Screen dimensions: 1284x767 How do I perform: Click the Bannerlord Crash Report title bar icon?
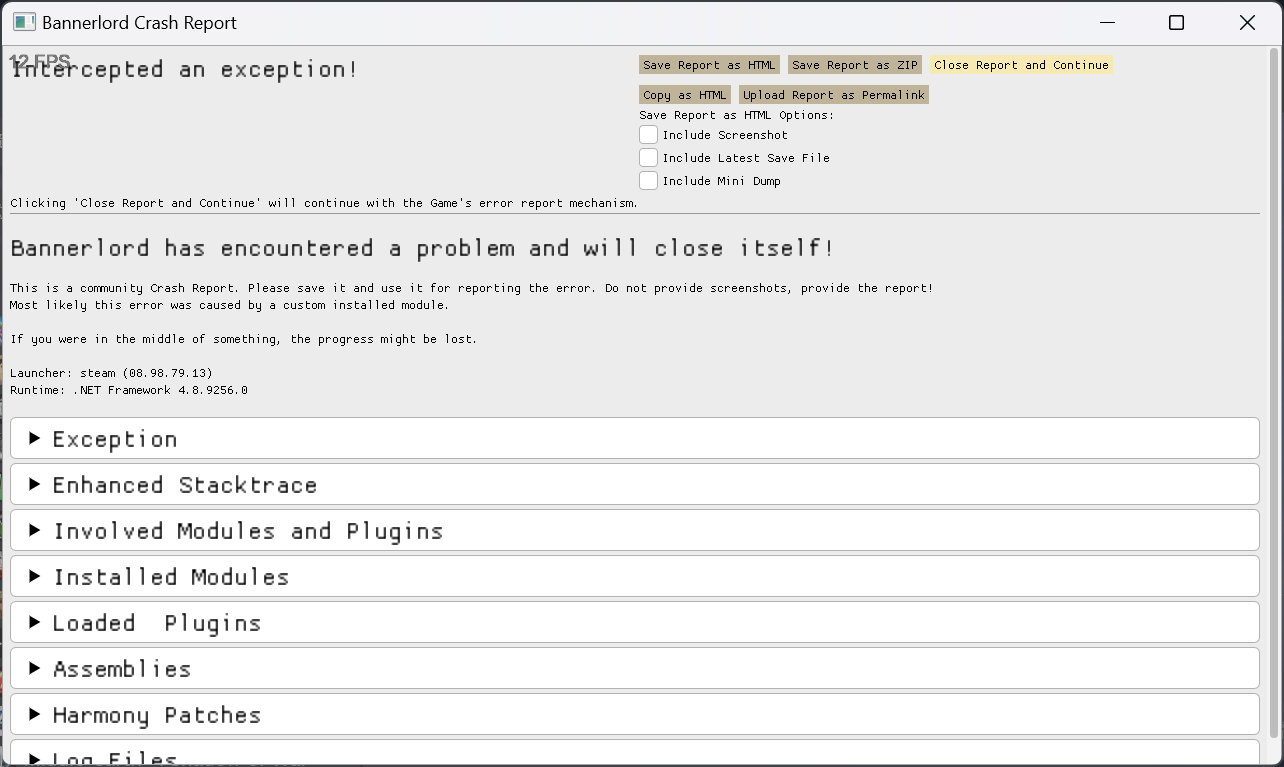24,22
